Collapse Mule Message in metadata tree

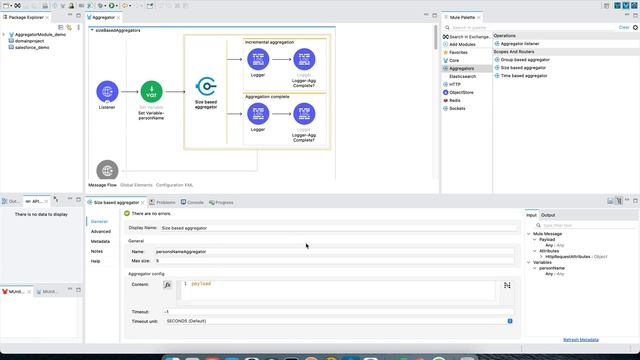tap(529, 234)
